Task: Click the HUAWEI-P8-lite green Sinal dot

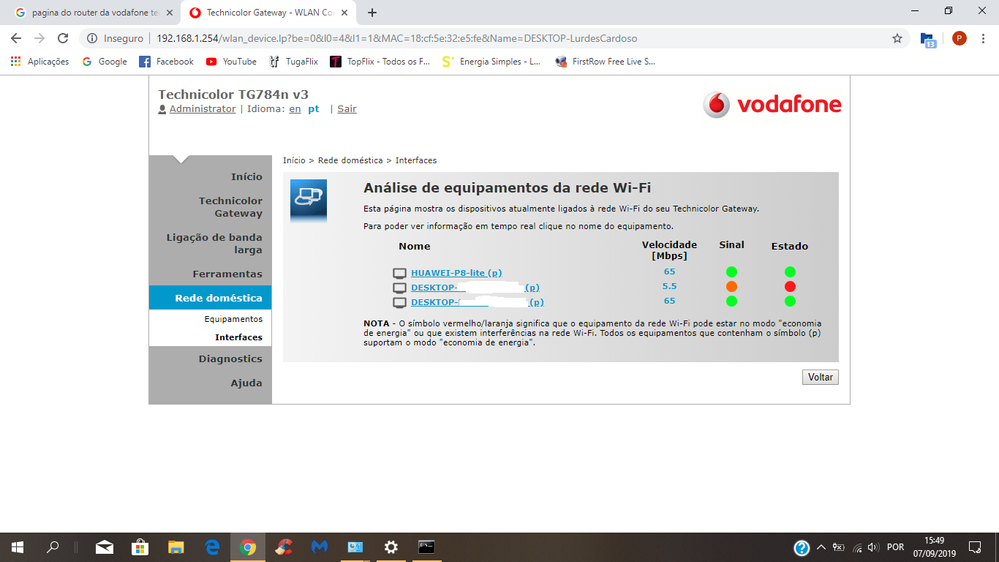Action: click(731, 272)
